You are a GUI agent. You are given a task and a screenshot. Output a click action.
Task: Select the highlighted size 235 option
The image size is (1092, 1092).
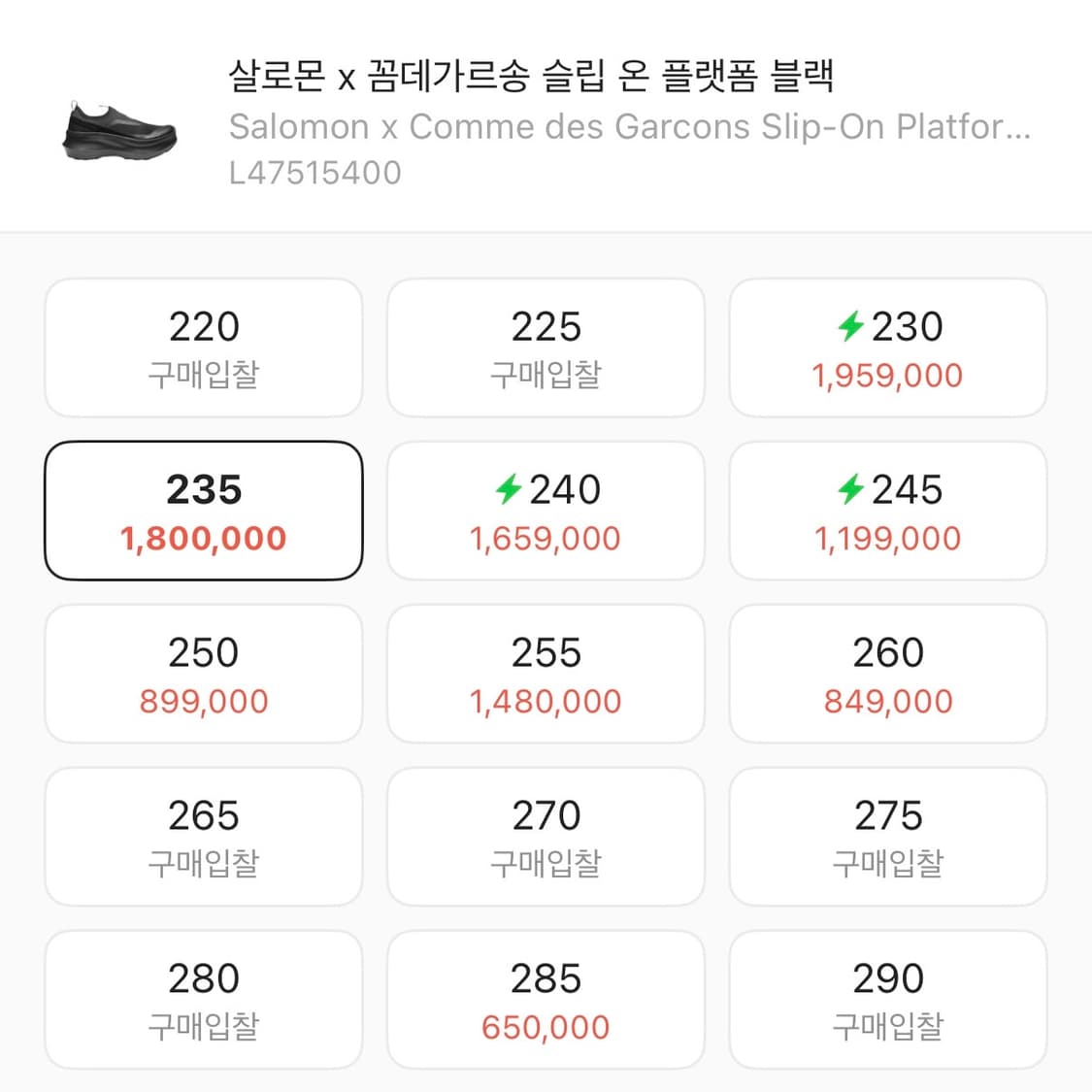tap(203, 510)
